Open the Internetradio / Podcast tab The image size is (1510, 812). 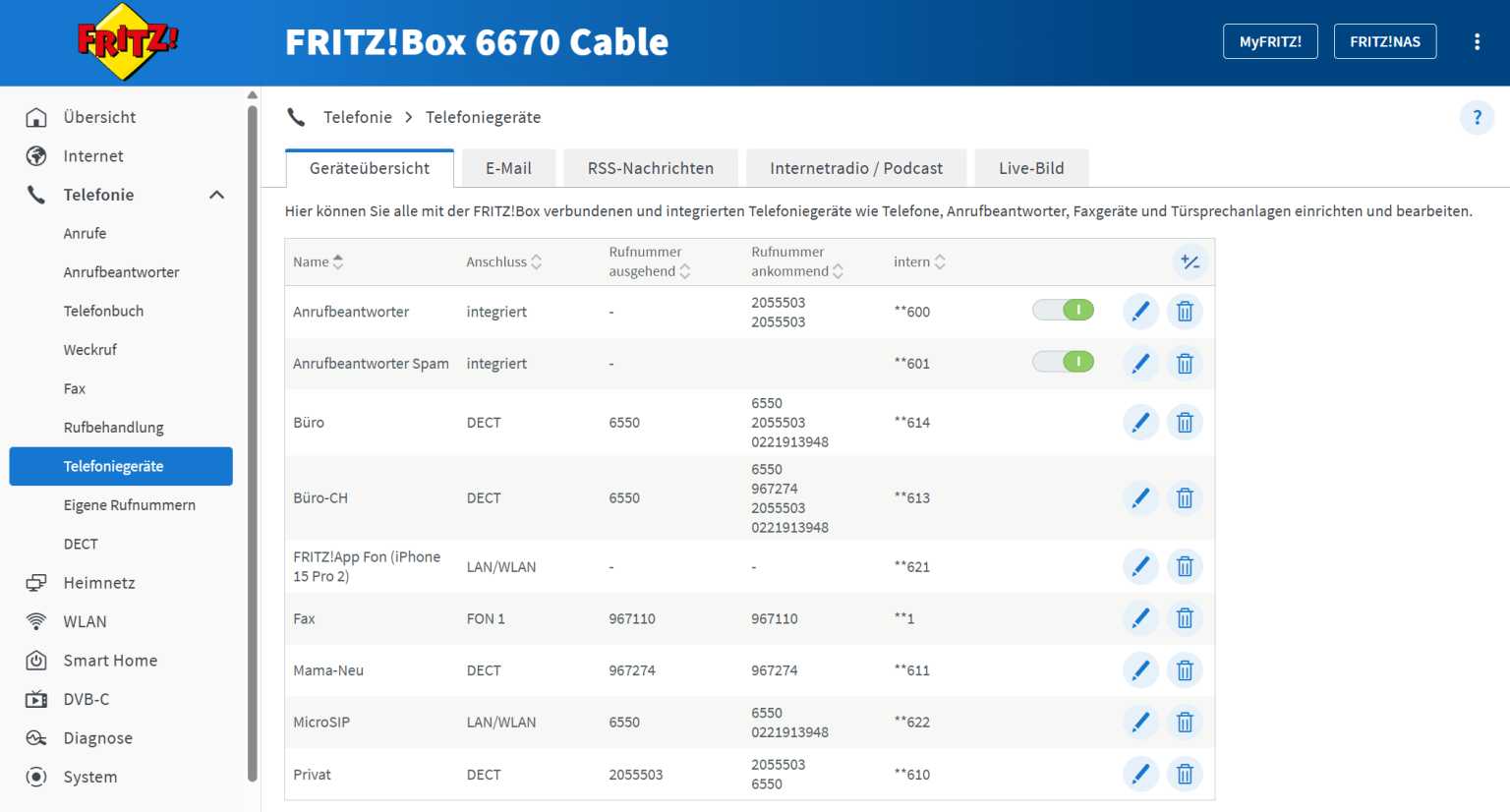856,168
